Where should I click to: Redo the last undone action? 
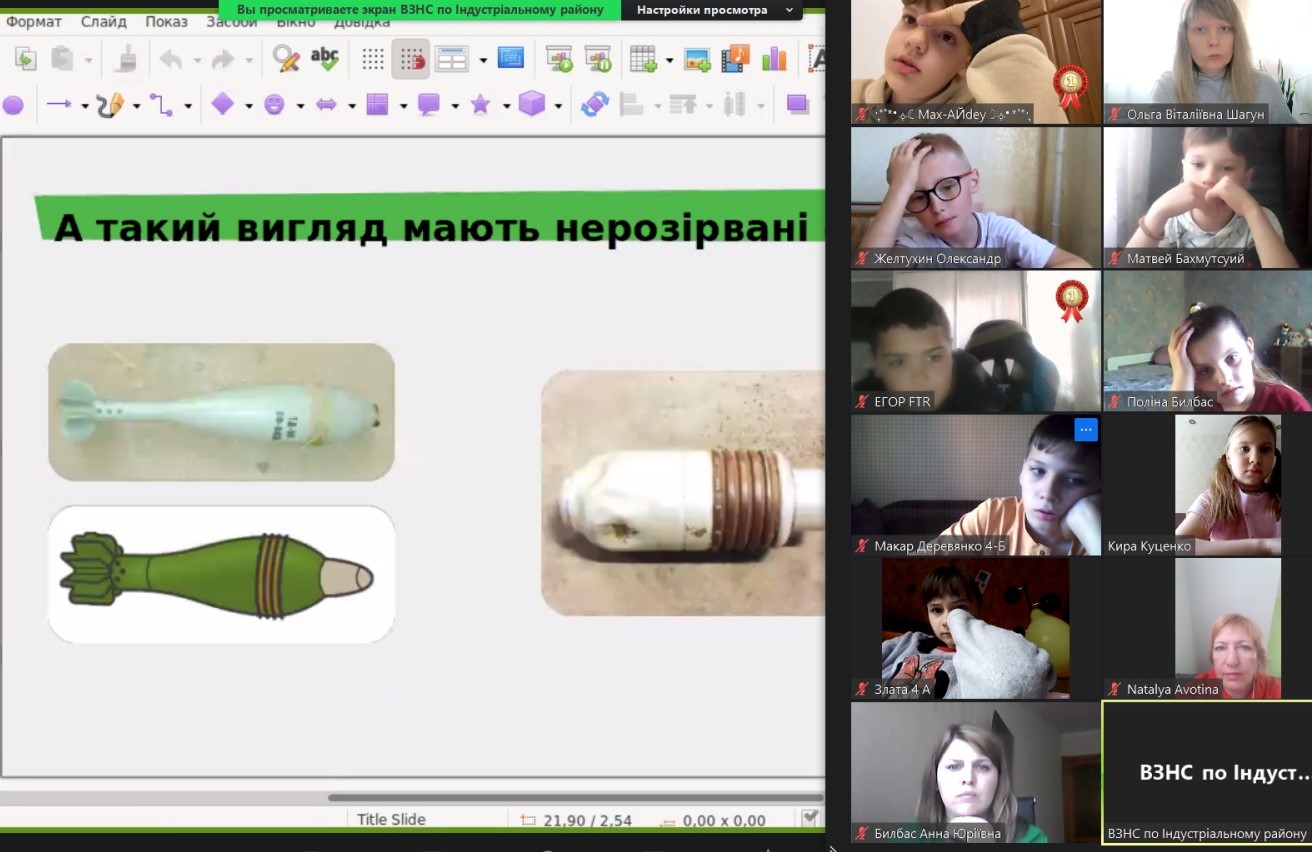(222, 60)
